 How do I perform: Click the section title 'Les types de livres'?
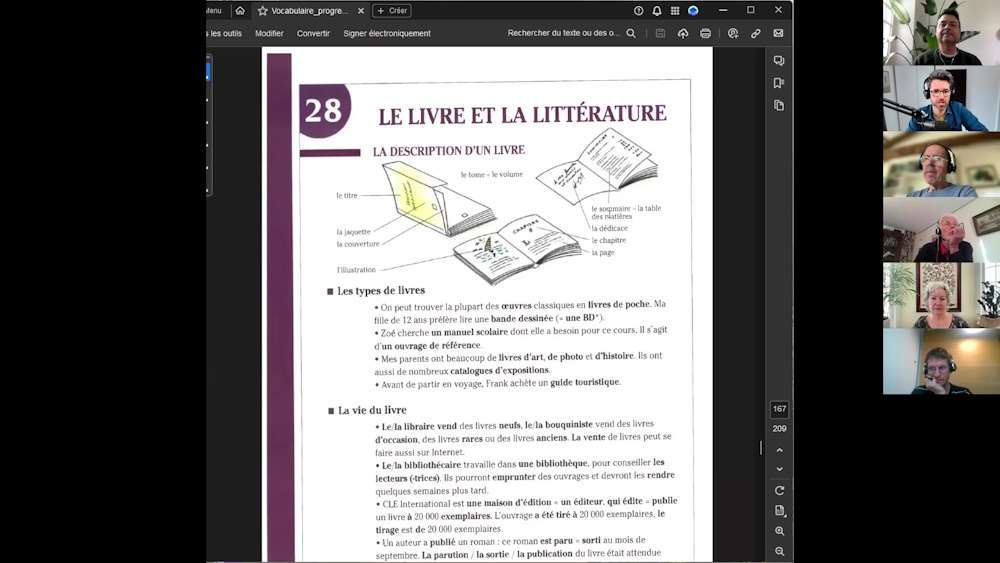pyautogui.click(x=381, y=291)
